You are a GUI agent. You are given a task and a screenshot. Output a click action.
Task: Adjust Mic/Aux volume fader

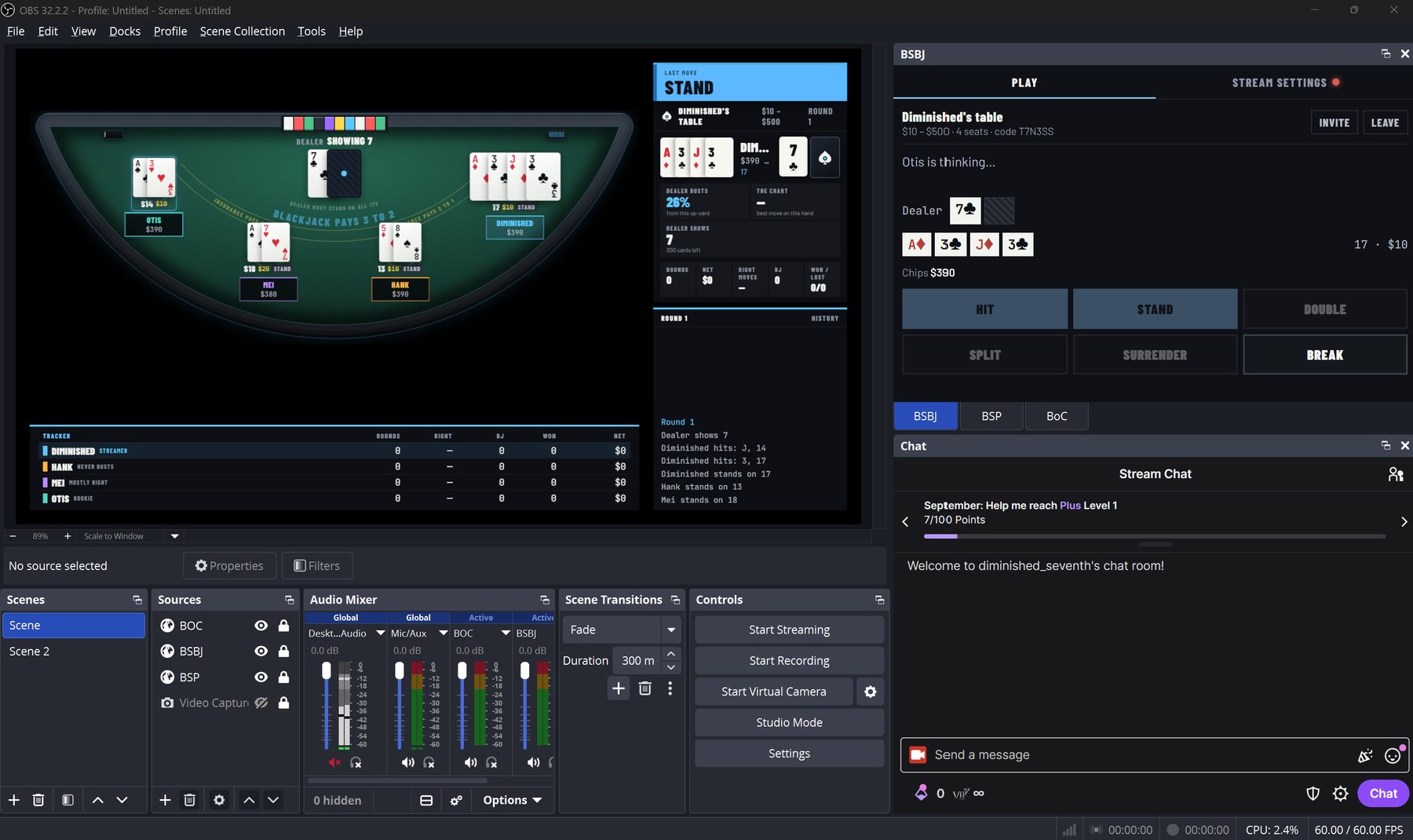tap(399, 670)
